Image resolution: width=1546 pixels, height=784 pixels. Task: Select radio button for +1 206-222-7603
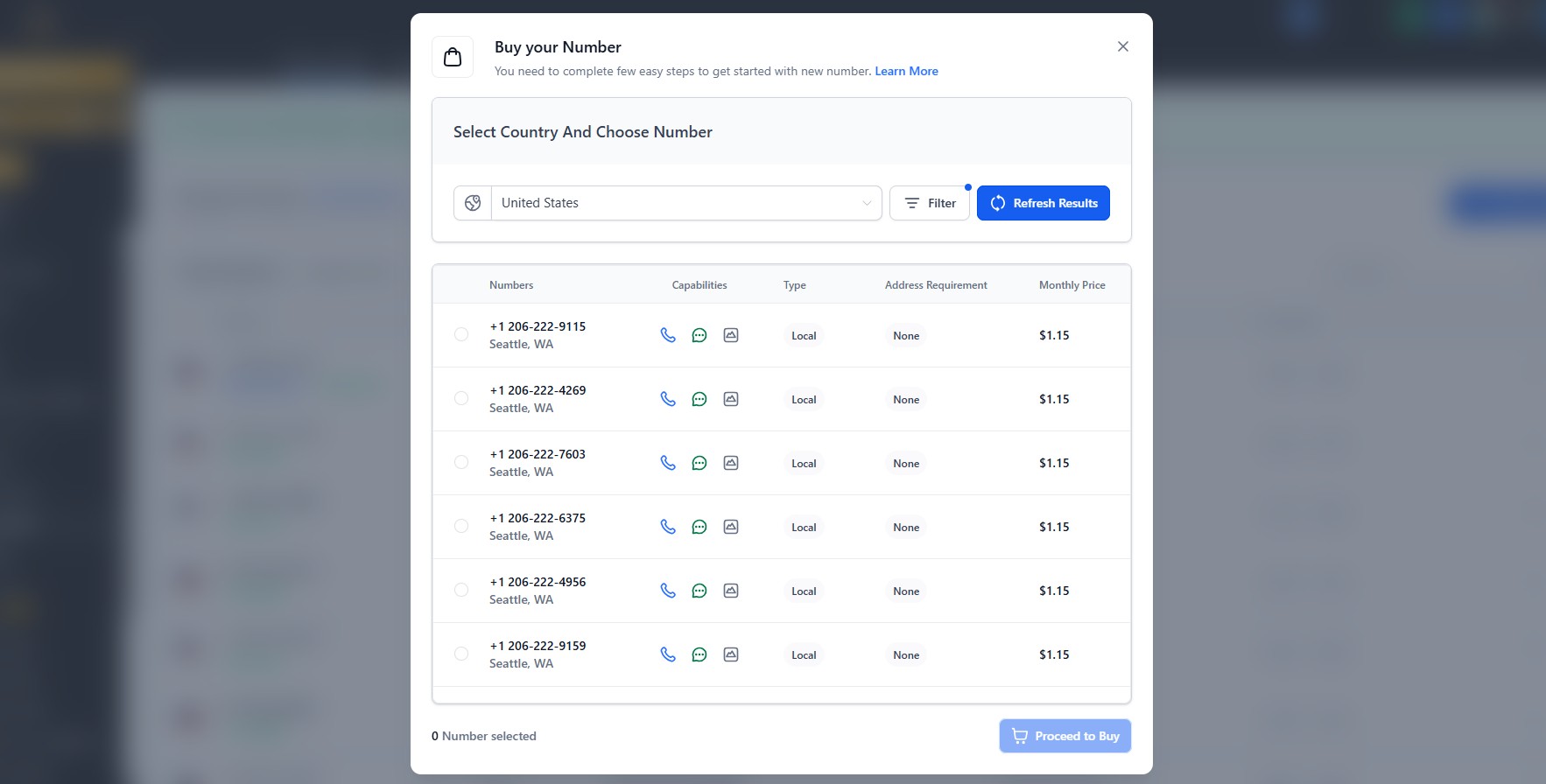[x=461, y=462]
